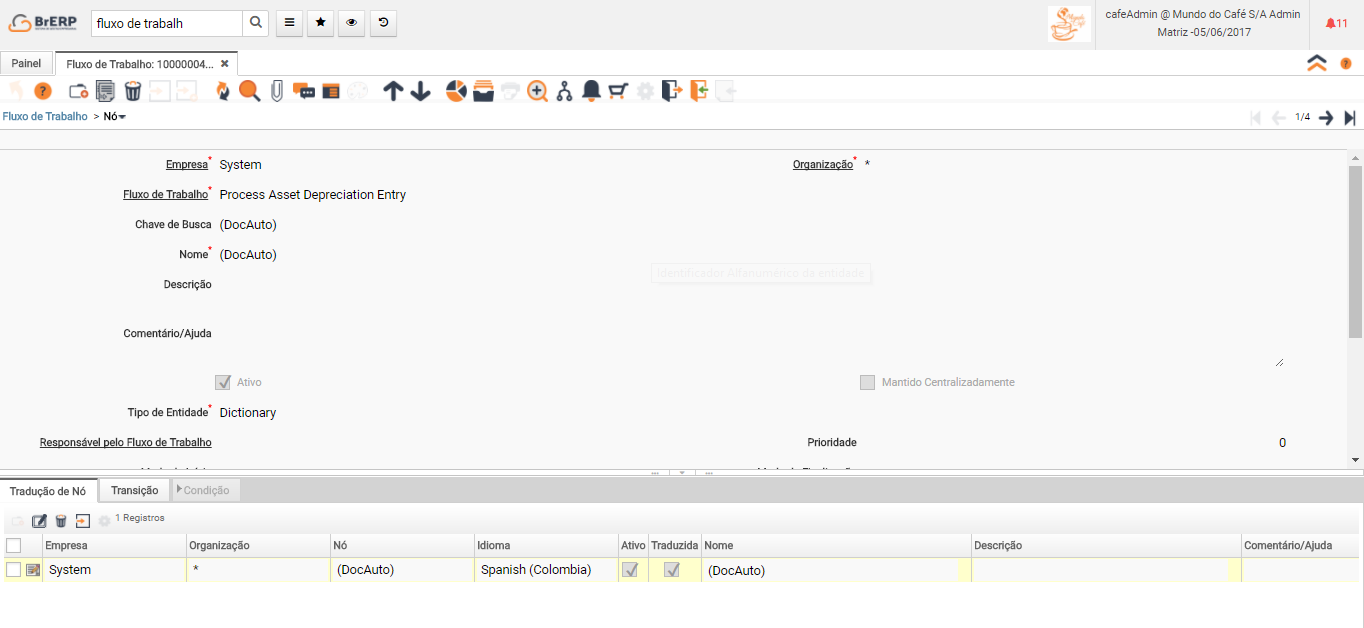
Task: Click the Nome field value (DocAuto)
Action: tap(248, 254)
